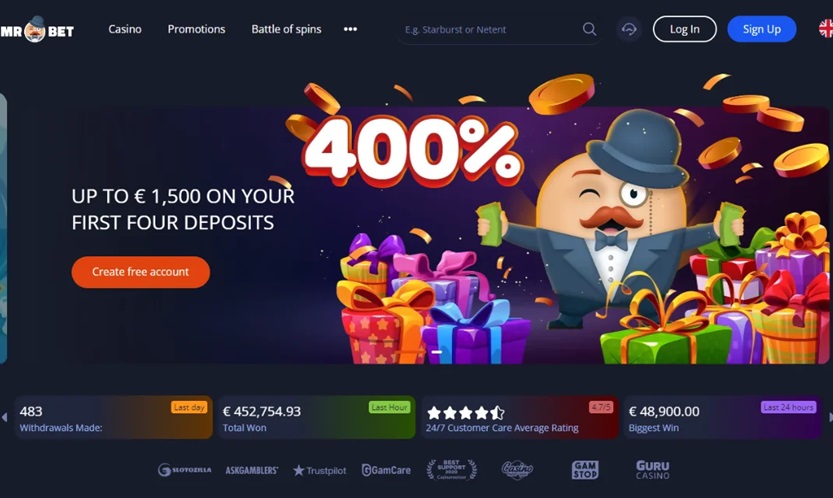This screenshot has height=498, width=833.
Task: Click the Guru Casino logo
Action: (x=653, y=470)
